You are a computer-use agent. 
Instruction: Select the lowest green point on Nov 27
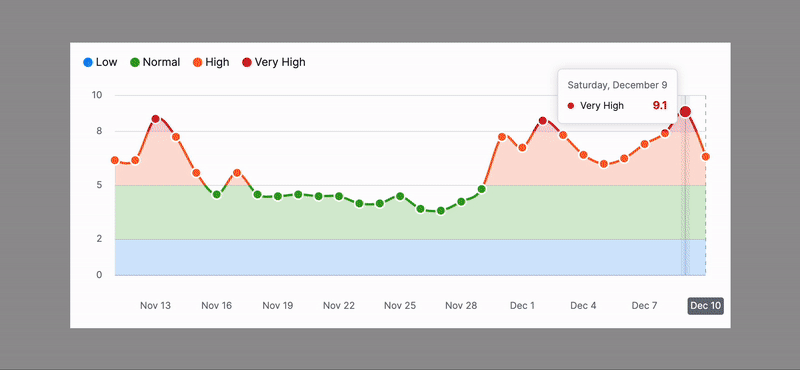tap(441, 211)
